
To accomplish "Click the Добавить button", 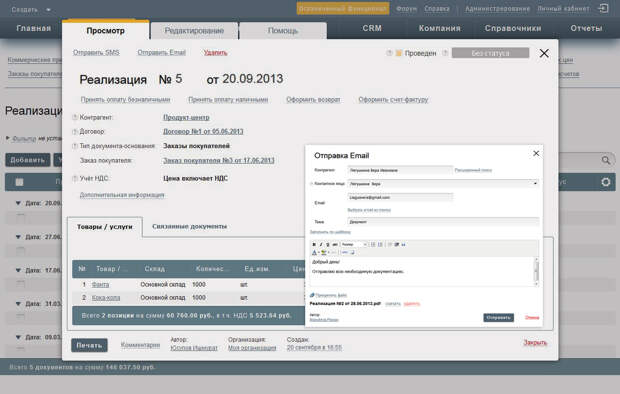I will (28, 160).
